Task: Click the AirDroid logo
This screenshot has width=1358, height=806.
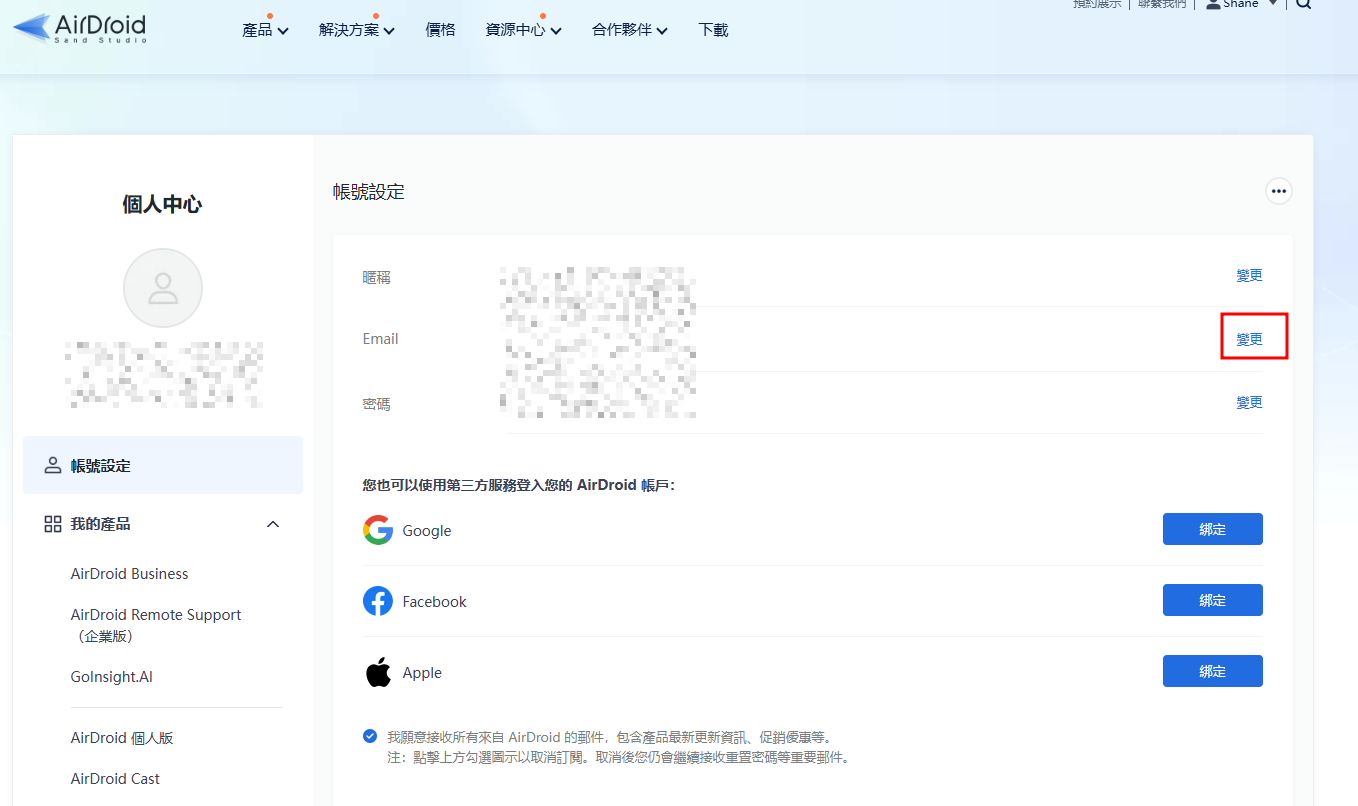Action: tap(80, 28)
